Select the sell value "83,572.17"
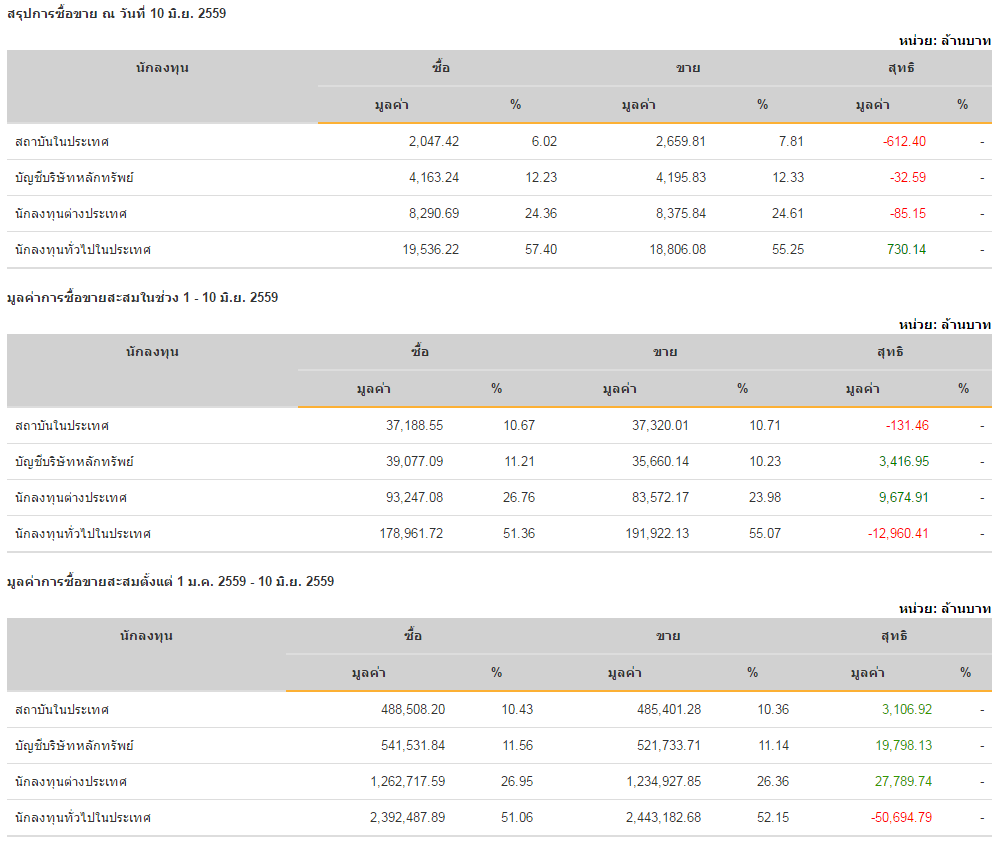The height and width of the screenshot is (841, 995). (660, 498)
